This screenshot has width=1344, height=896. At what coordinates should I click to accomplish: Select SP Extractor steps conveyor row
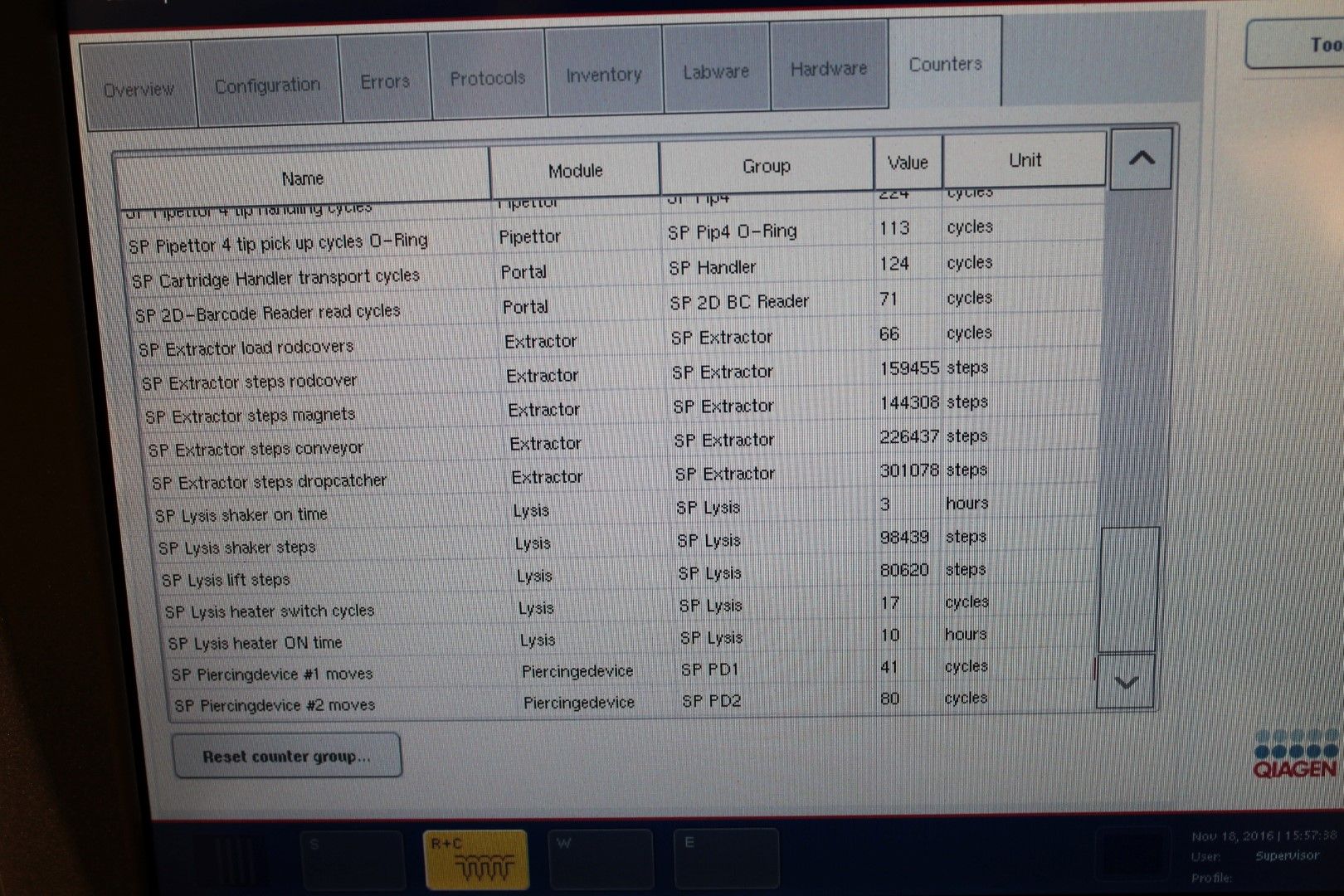[x=624, y=442]
